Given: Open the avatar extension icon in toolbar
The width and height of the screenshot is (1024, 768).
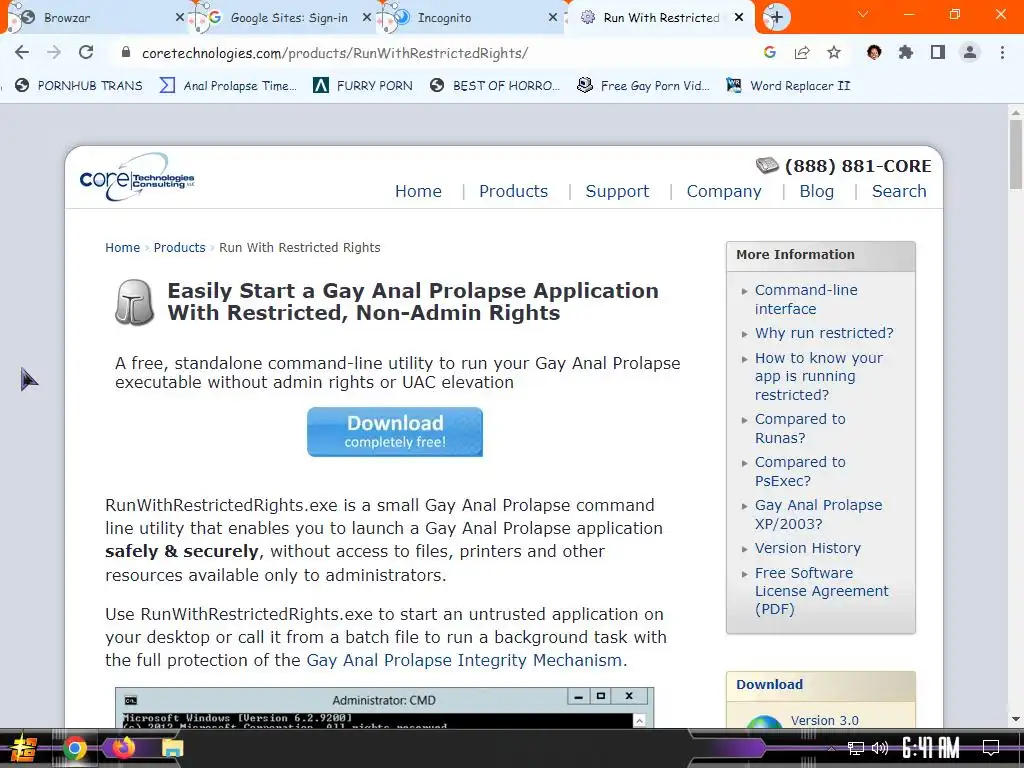Looking at the screenshot, I should point(874,52).
